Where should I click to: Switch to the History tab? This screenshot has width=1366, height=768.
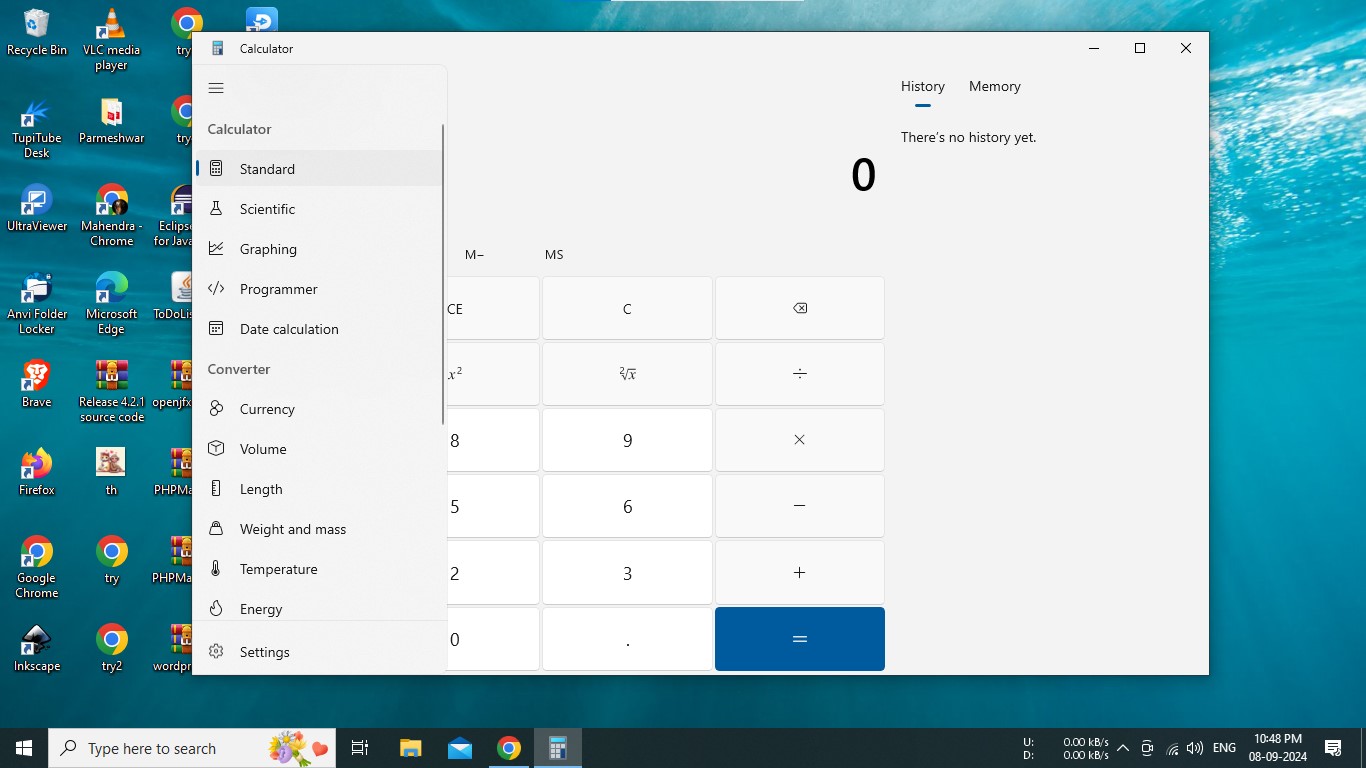tap(922, 87)
